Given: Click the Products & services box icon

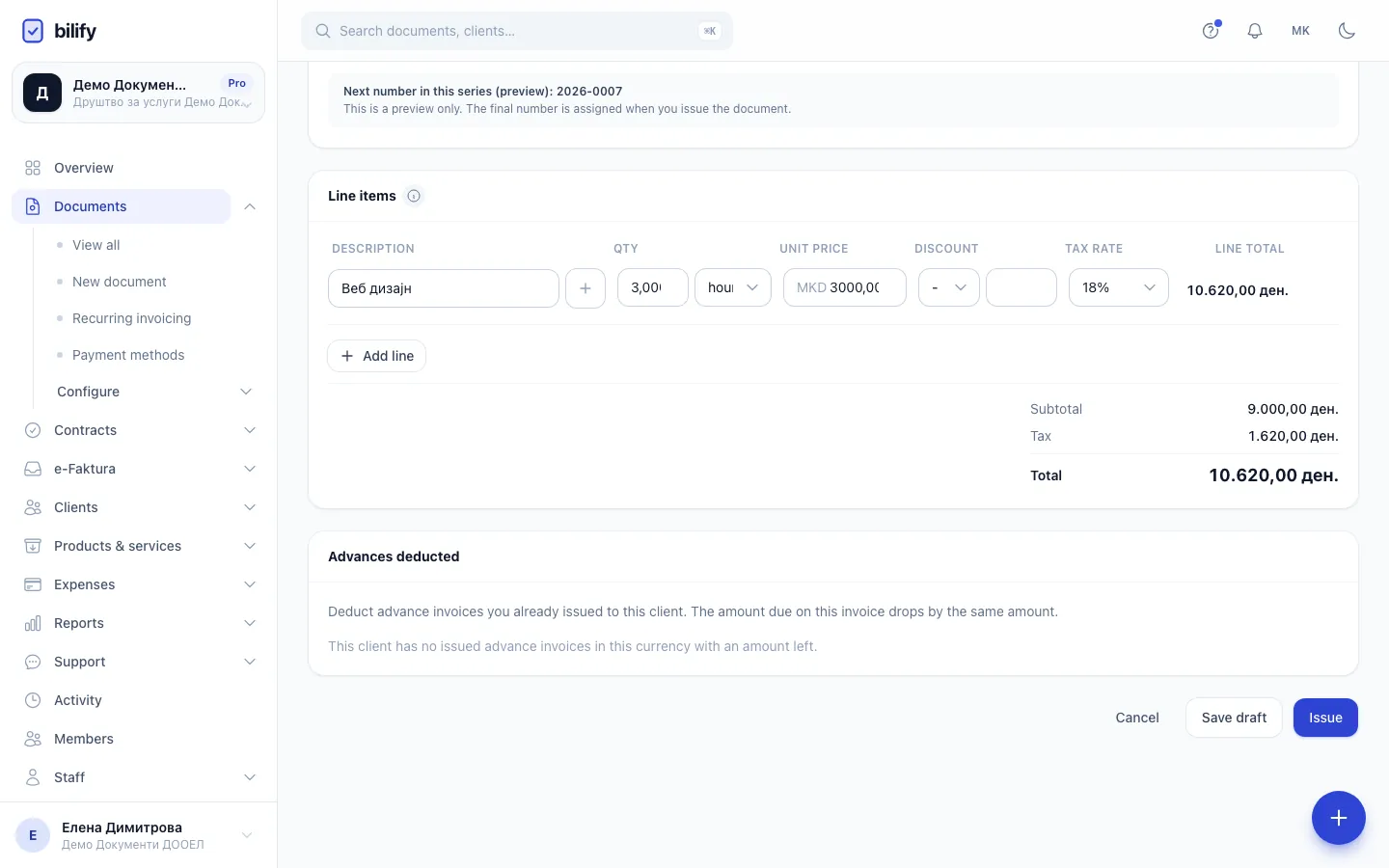Looking at the screenshot, I should tap(33, 546).
